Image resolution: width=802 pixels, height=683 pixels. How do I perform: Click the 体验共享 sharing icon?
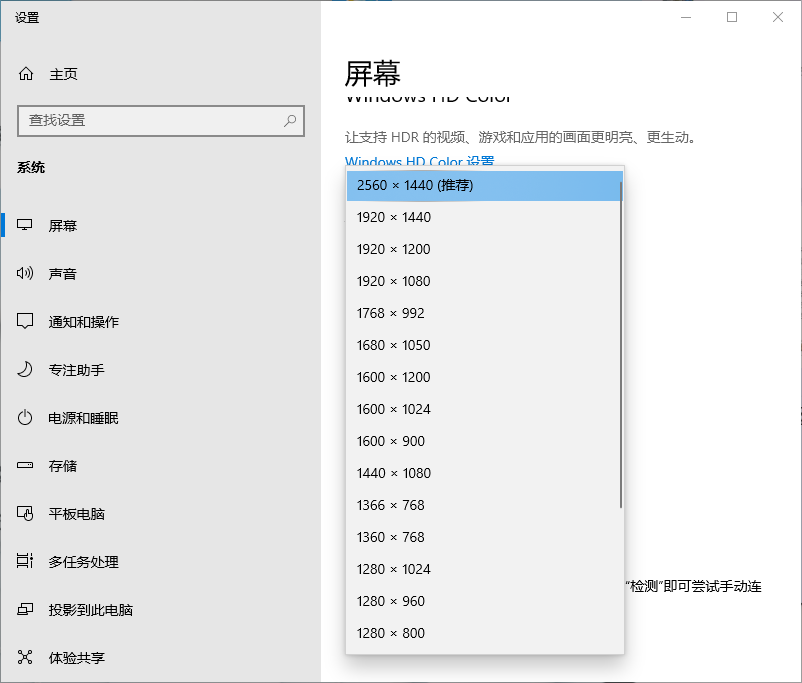point(25,657)
